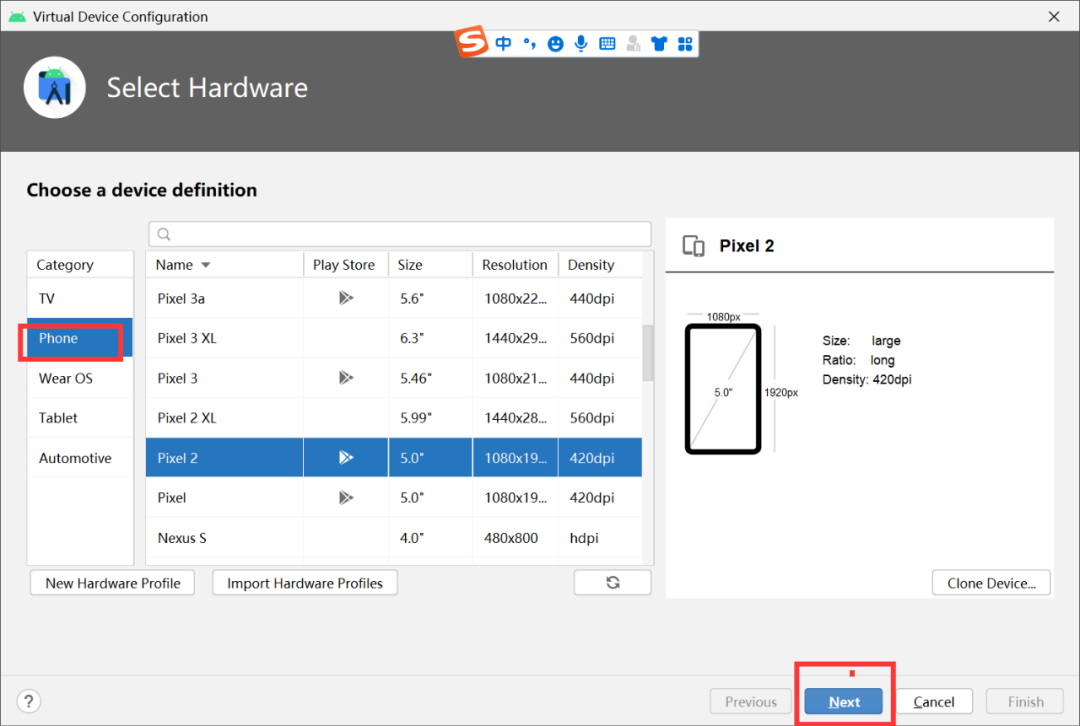
Task: Click the Next button
Action: pyautogui.click(x=844, y=701)
